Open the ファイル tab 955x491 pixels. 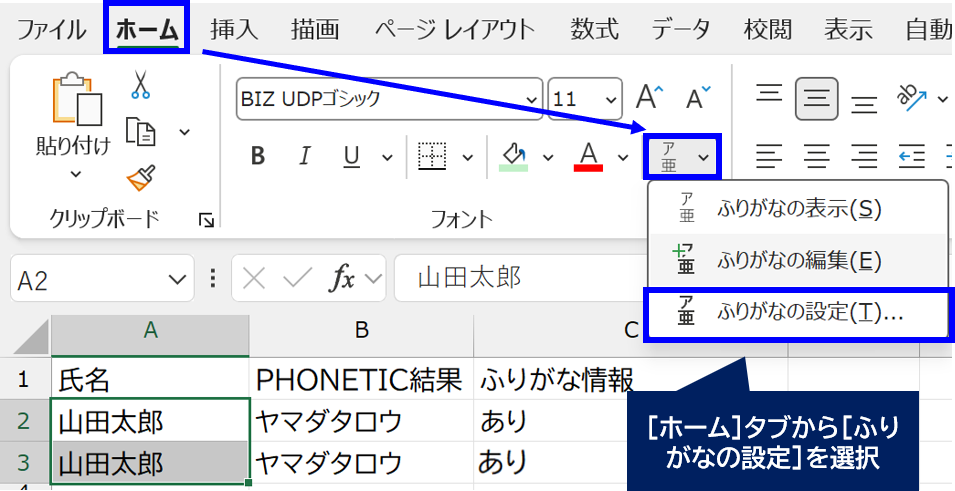[x=51, y=30]
